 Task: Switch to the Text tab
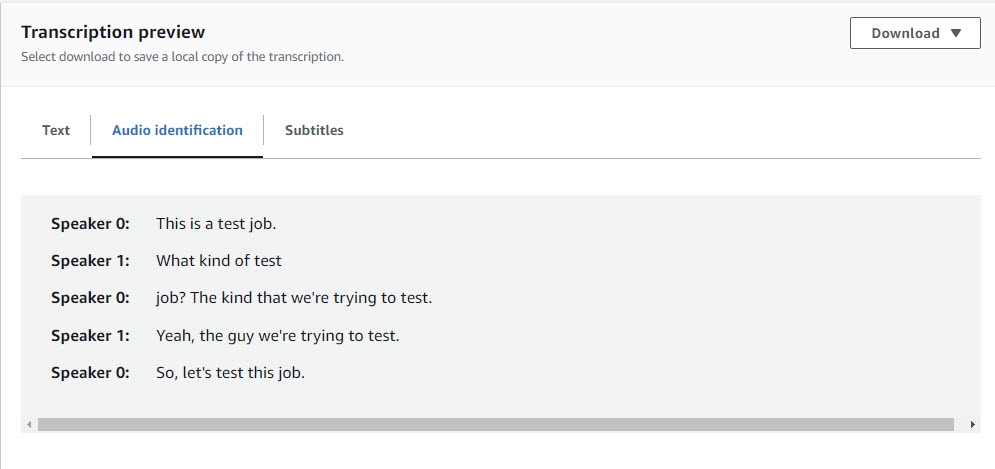56,130
